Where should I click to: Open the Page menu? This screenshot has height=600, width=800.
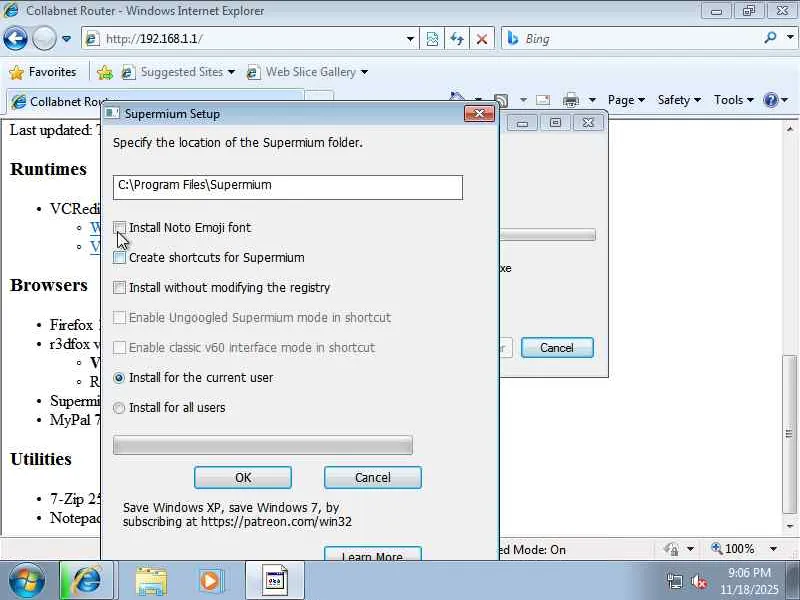coord(627,100)
